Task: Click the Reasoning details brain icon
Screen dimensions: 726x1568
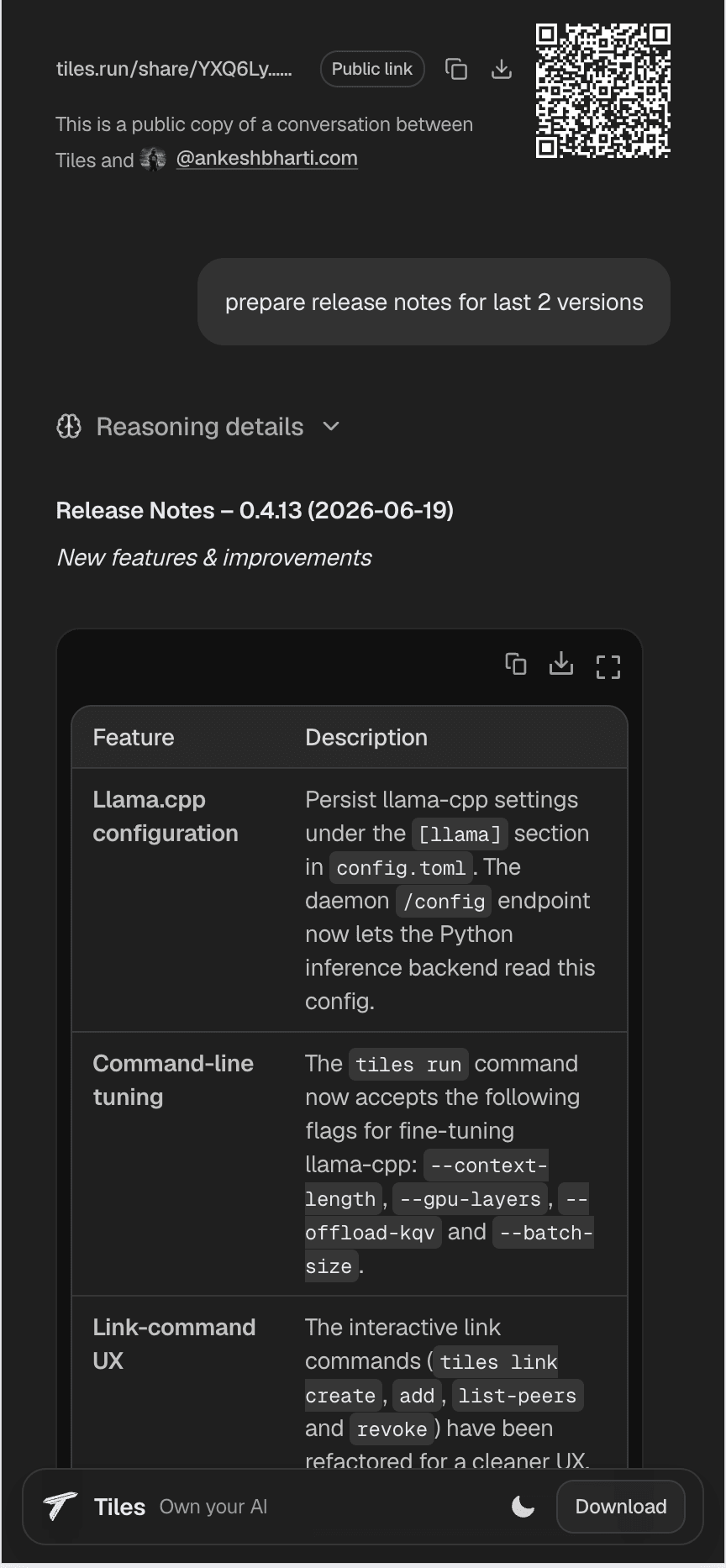Action: [69, 427]
